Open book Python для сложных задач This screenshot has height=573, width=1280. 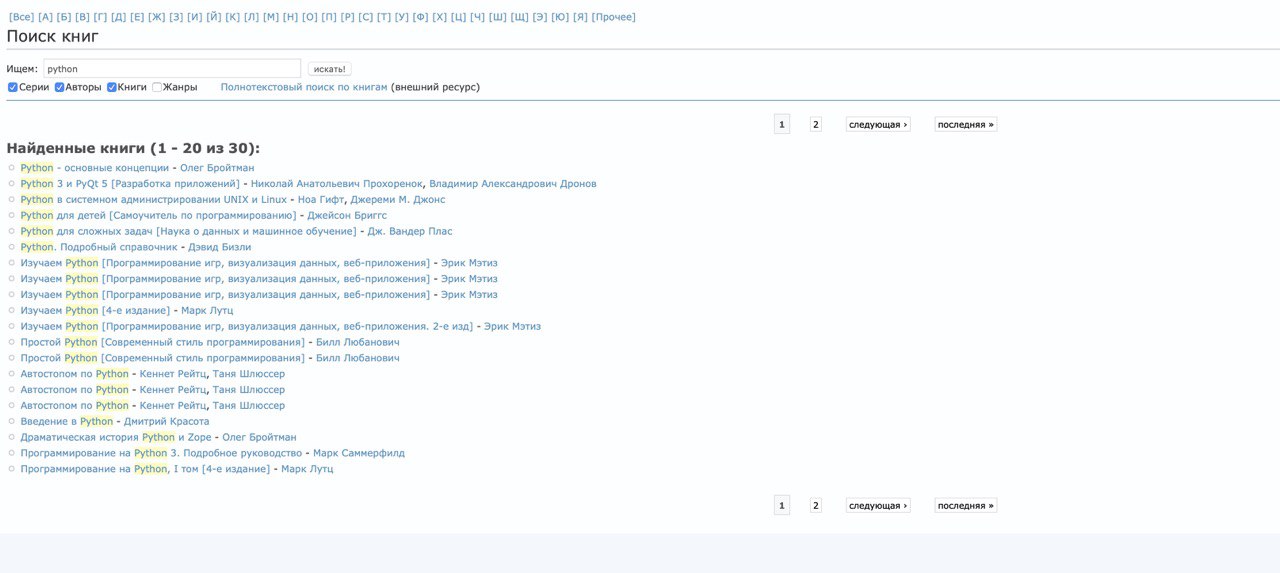point(188,231)
